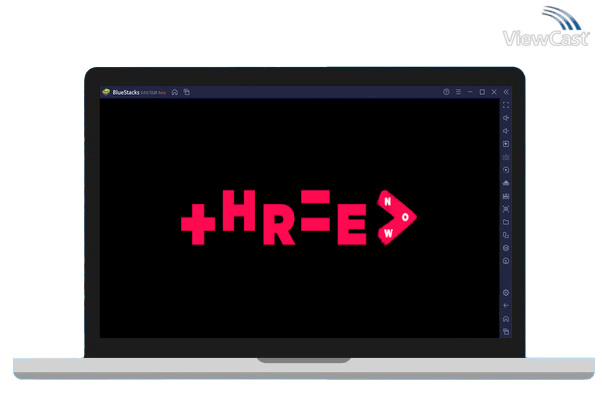
Task: Click the boxed play icon in sidebar
Action: [506, 144]
